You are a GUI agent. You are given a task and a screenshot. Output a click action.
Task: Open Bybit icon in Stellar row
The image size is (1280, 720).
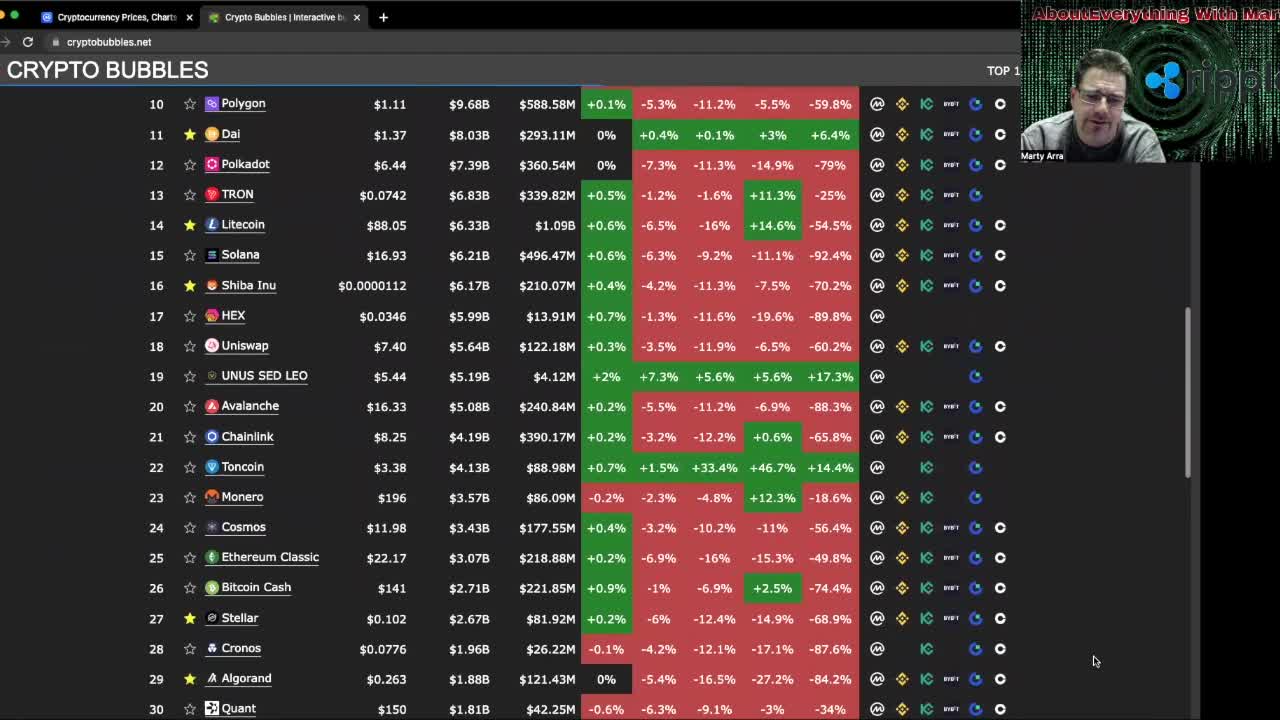point(951,618)
